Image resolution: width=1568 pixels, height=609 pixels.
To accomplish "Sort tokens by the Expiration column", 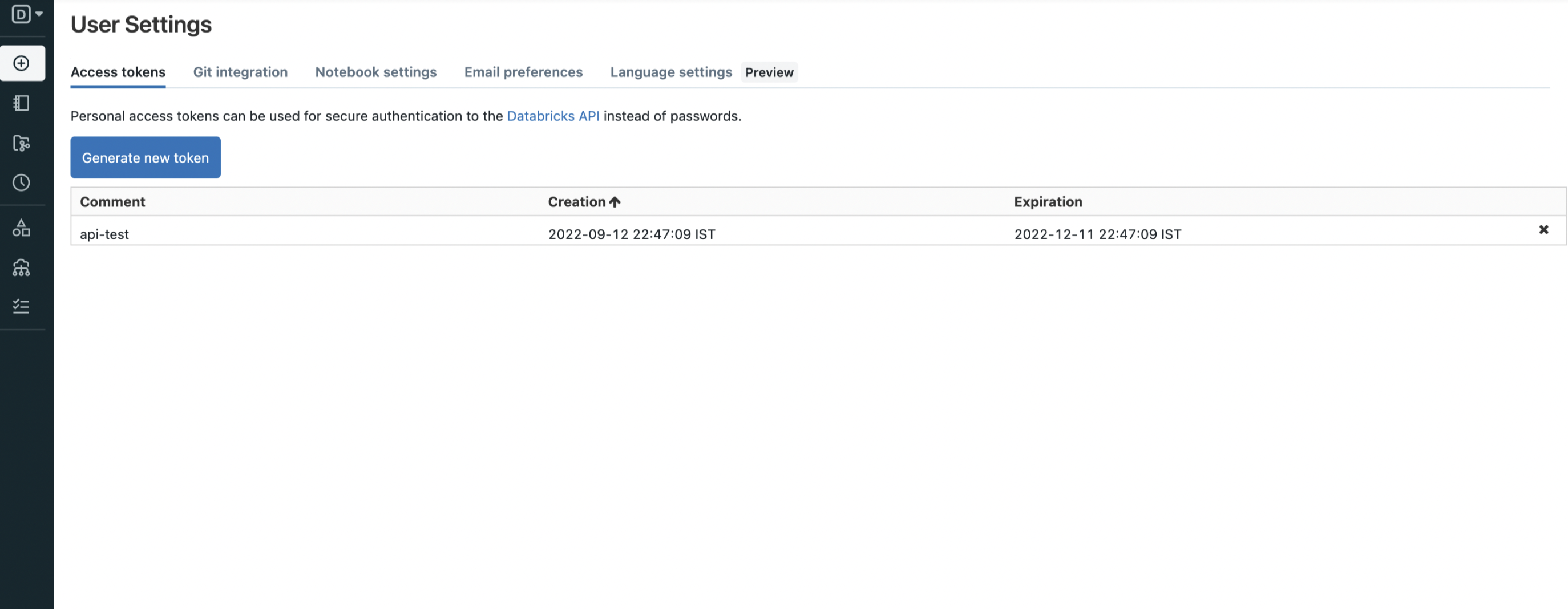I will click(1048, 202).
